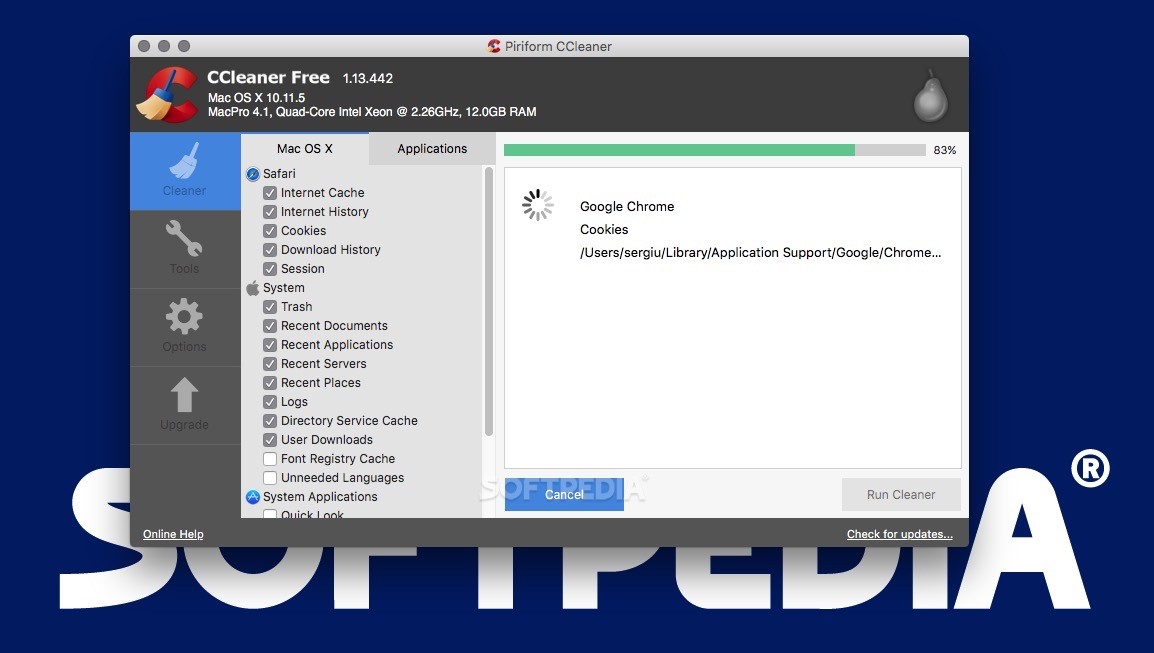Click the loading spinner in the progress panel
Image resolution: width=1154 pixels, height=653 pixels.
(x=537, y=204)
